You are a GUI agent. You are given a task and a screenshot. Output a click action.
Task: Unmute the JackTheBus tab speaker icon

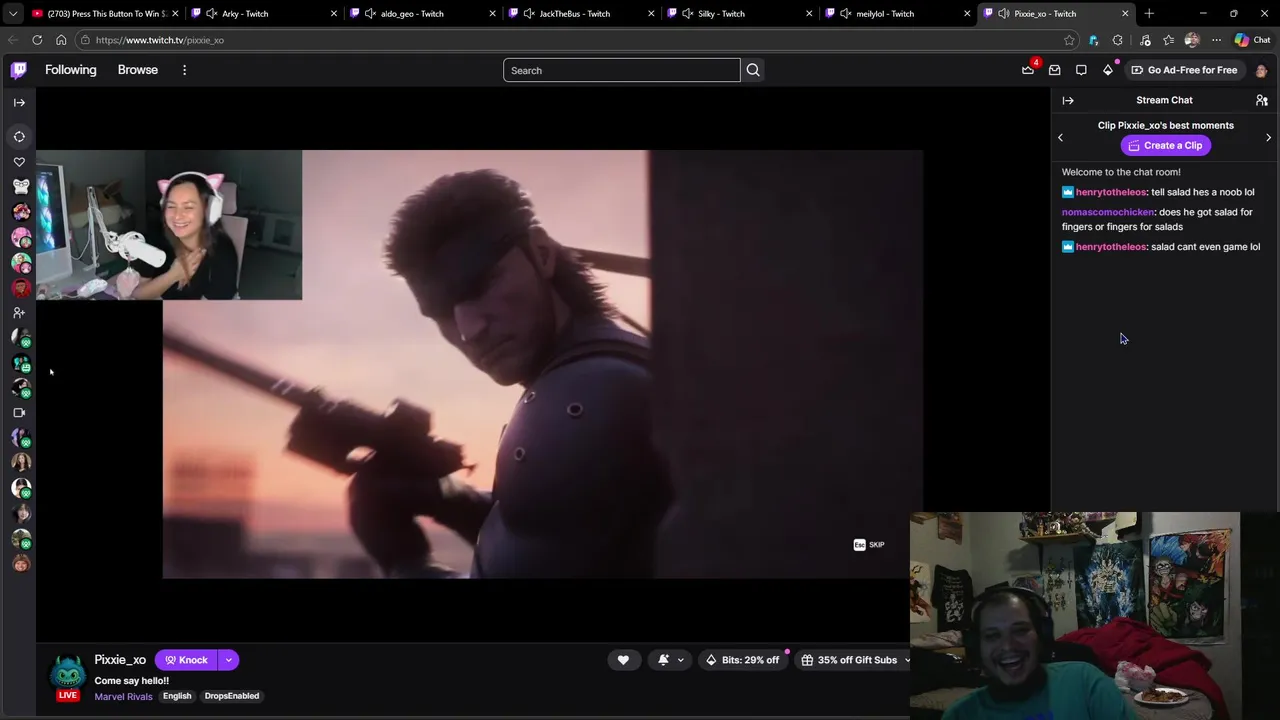click(529, 14)
